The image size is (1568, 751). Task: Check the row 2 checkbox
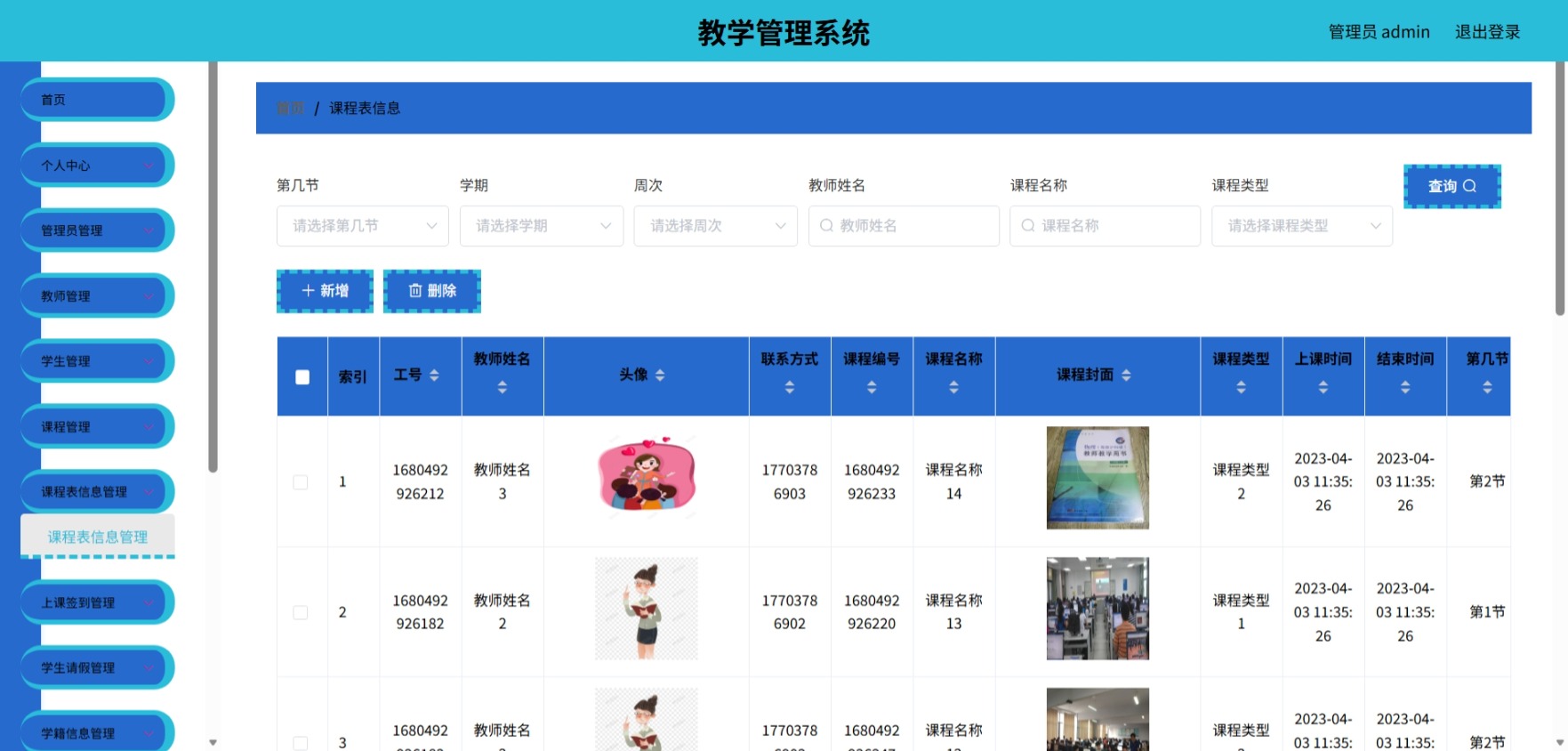tap(301, 612)
